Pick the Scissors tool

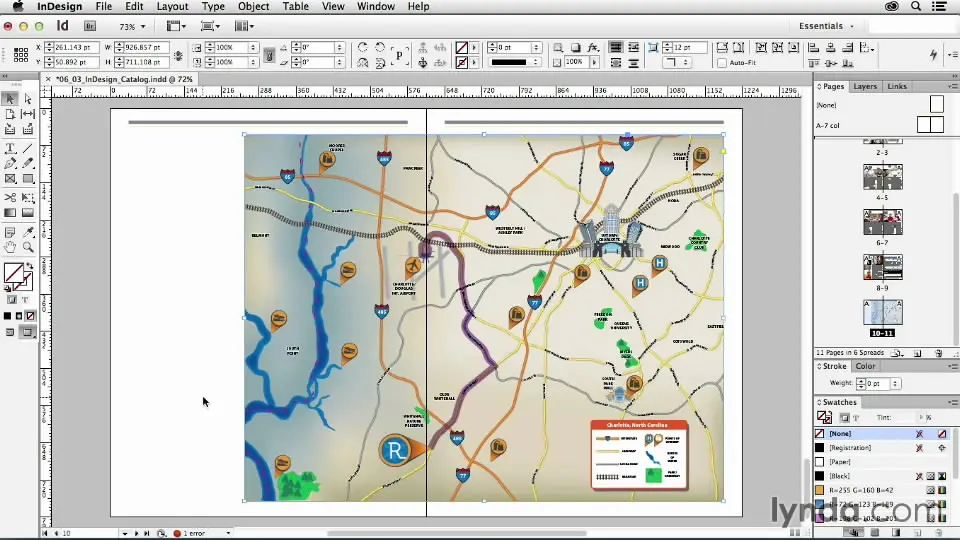pyautogui.click(x=10, y=197)
